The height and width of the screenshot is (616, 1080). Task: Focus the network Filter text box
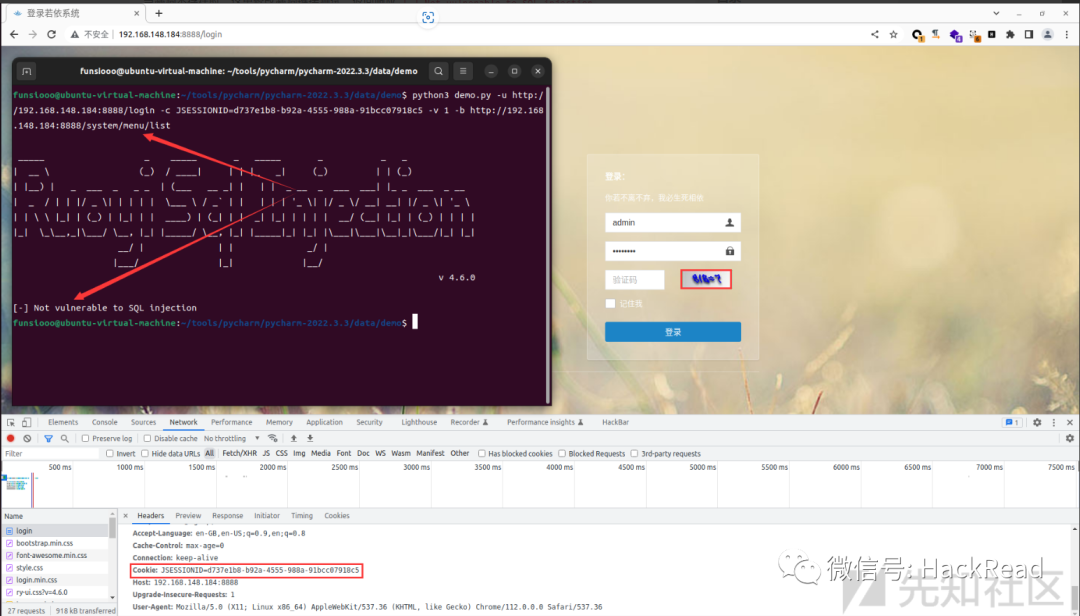(x=52, y=453)
